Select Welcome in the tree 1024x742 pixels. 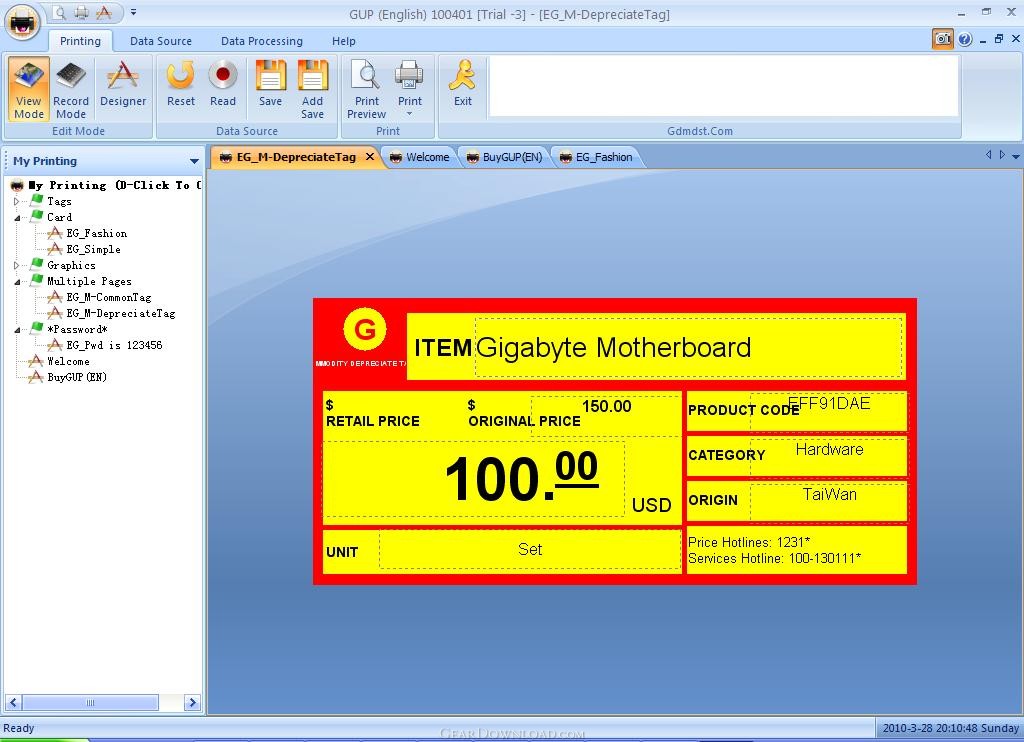(68, 361)
